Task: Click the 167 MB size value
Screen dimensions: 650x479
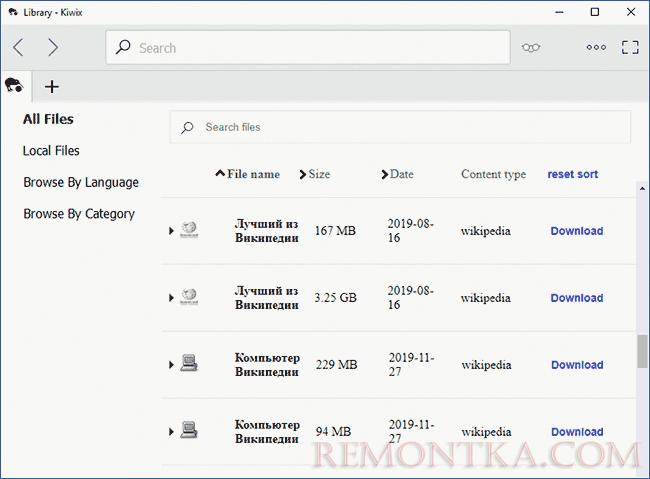Action: [335, 231]
